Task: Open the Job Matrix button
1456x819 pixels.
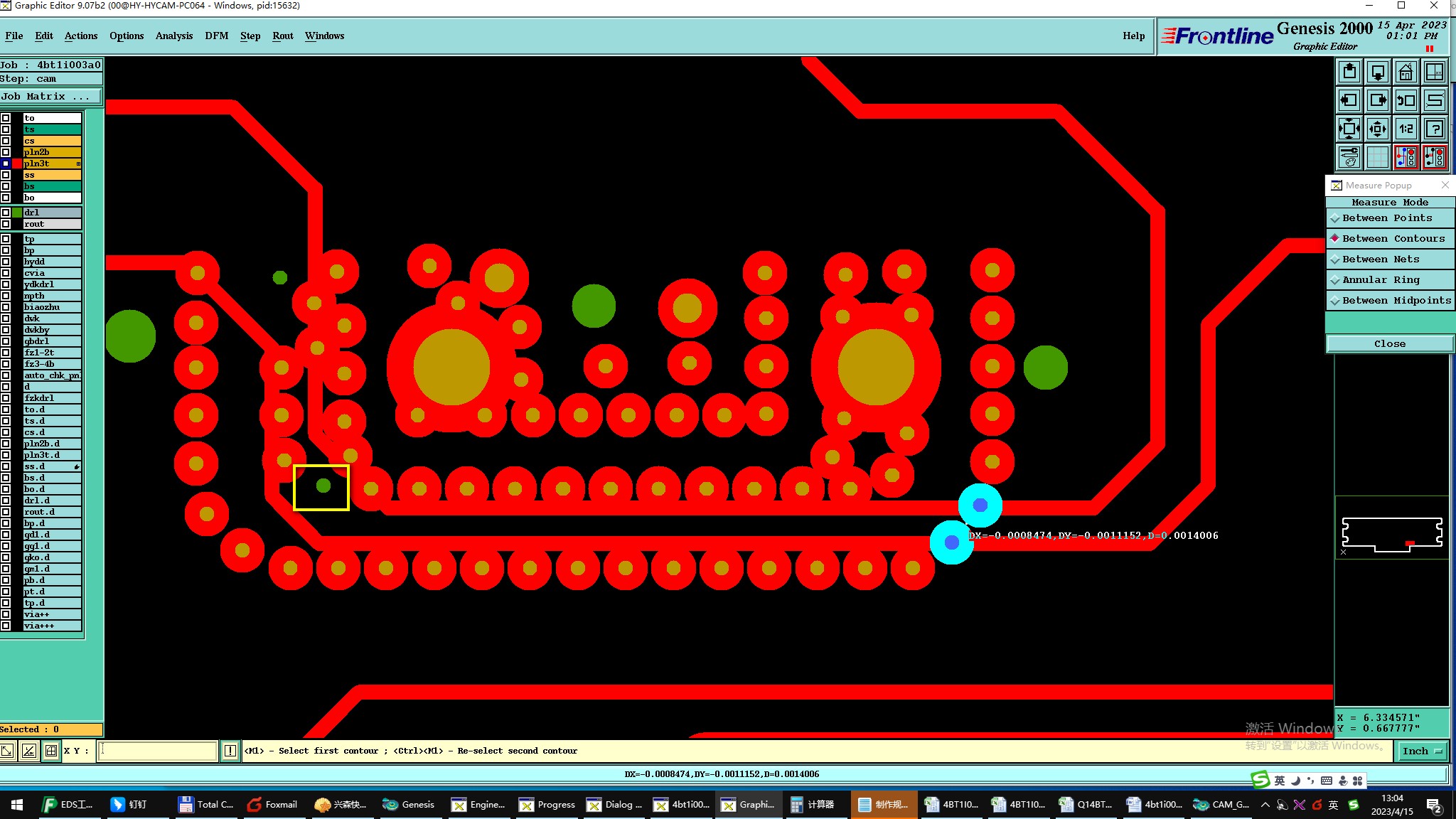Action: pos(51,97)
